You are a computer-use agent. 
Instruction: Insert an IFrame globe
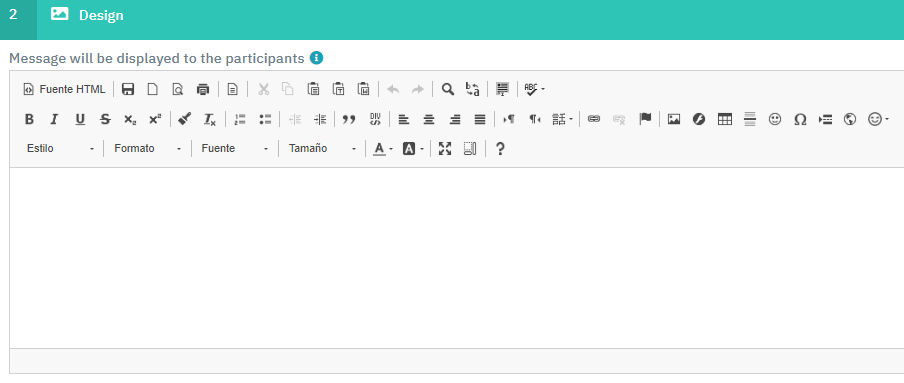click(849, 119)
